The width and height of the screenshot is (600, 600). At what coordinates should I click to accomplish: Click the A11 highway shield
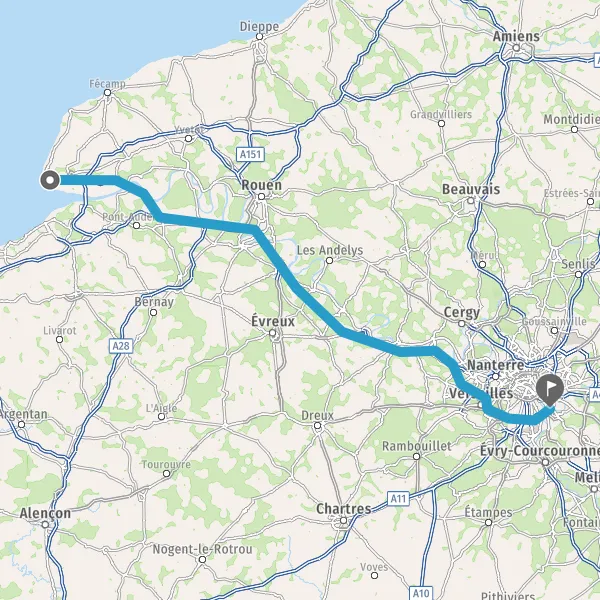tap(398, 499)
